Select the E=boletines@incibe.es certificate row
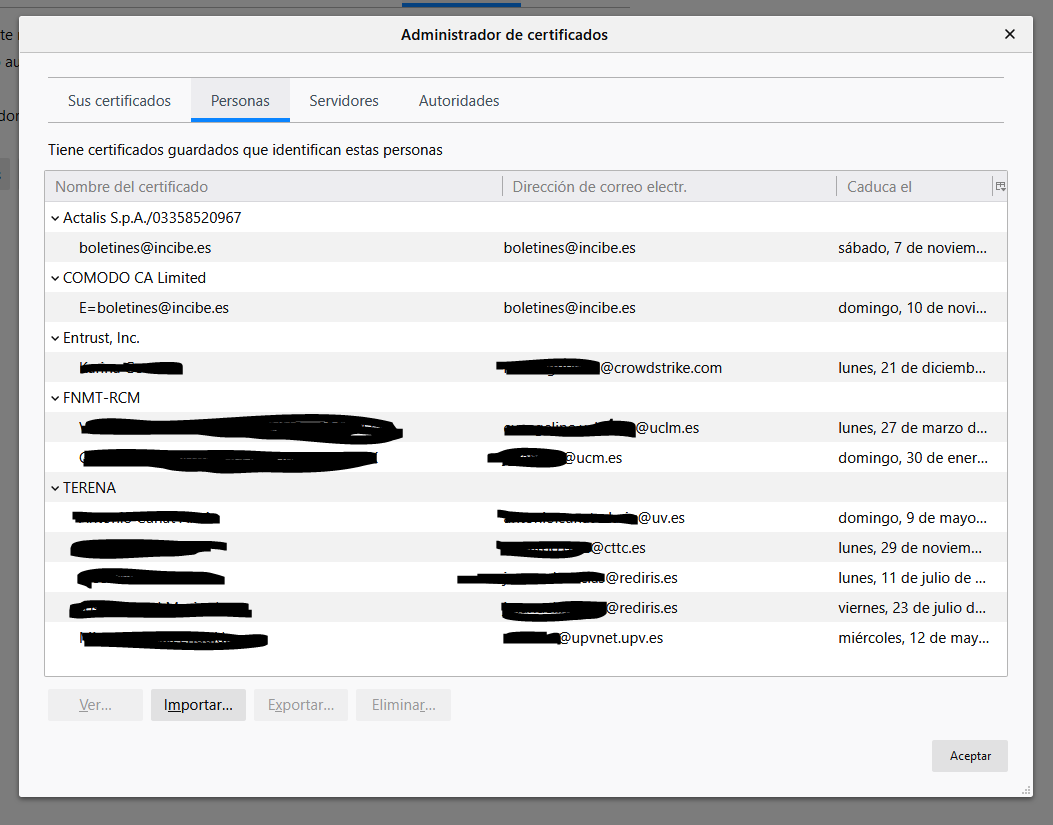 [154, 308]
